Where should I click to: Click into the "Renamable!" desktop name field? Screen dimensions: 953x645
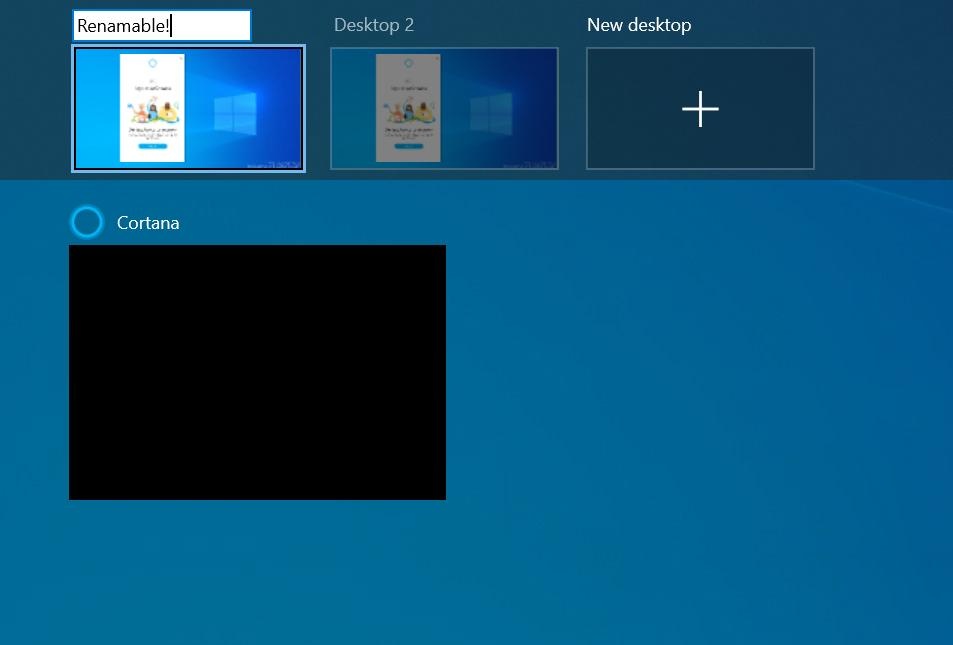162,26
